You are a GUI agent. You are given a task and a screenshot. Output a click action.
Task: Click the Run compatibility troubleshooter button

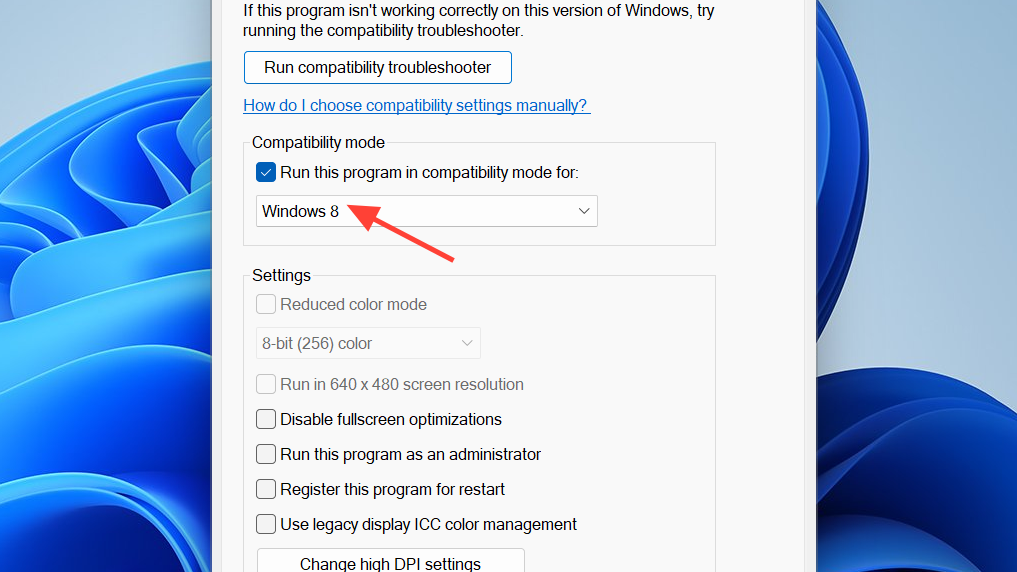[x=377, y=67]
